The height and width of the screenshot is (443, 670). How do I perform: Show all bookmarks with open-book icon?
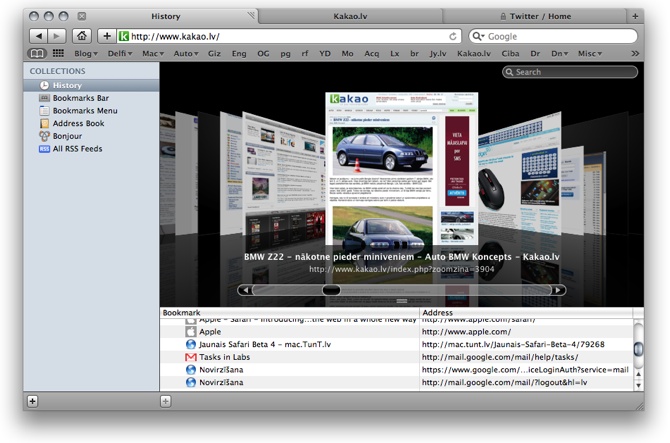(x=37, y=53)
